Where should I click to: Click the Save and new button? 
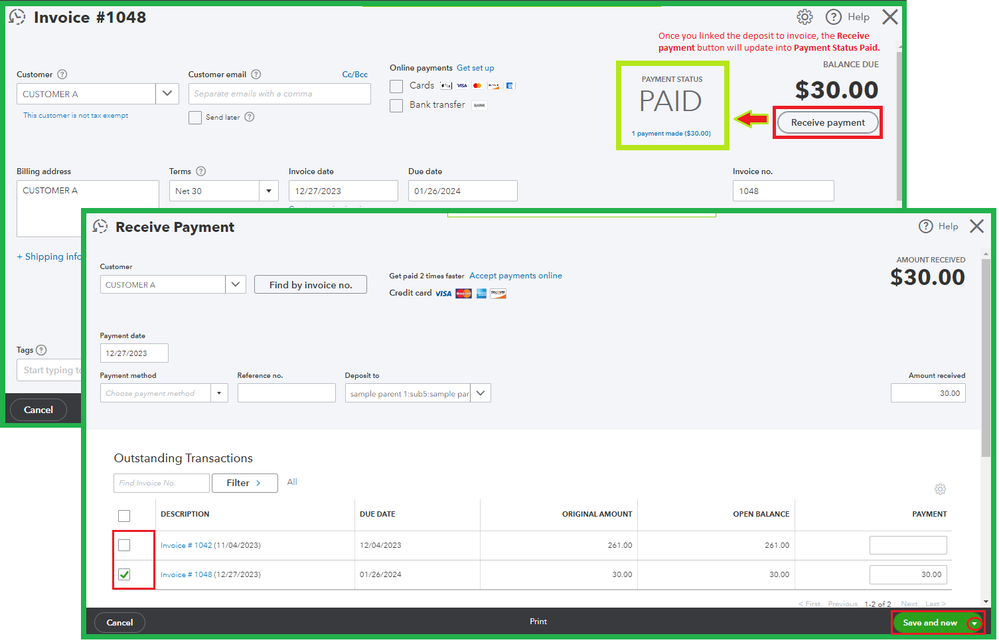click(x=930, y=623)
